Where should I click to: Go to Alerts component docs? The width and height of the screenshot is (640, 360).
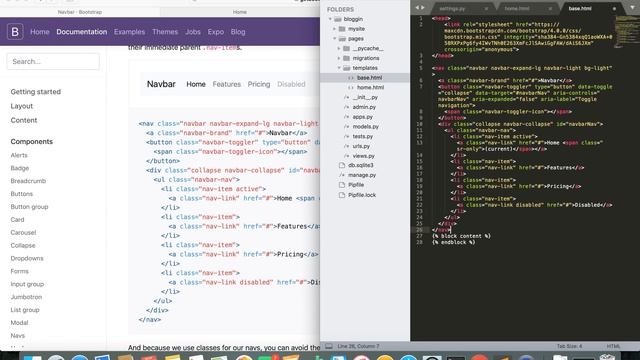[19, 155]
